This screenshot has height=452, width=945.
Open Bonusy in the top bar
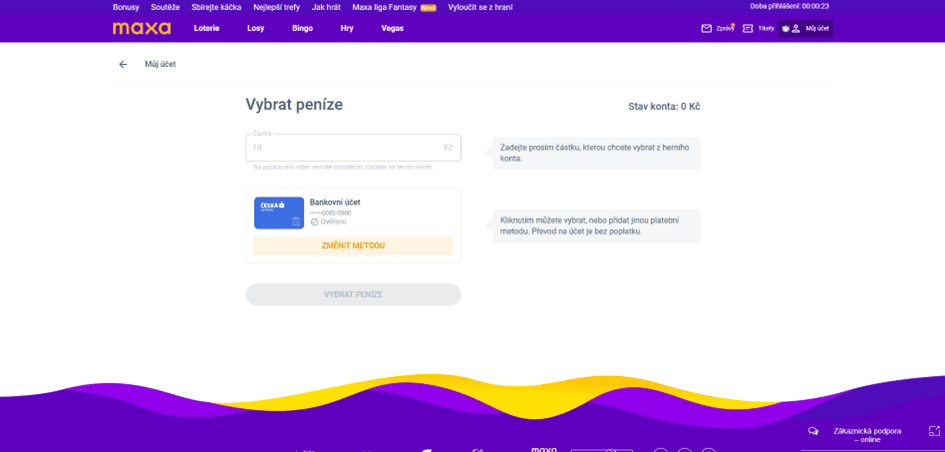click(126, 7)
